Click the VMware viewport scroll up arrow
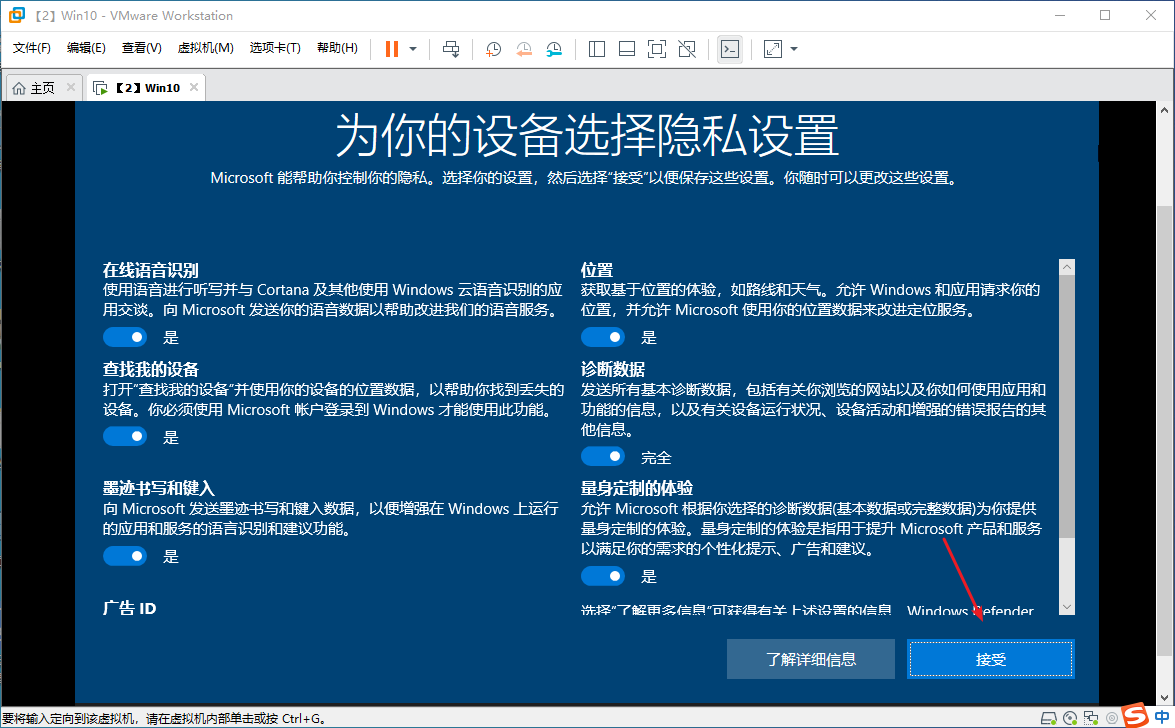1175x728 pixels. [1164, 110]
